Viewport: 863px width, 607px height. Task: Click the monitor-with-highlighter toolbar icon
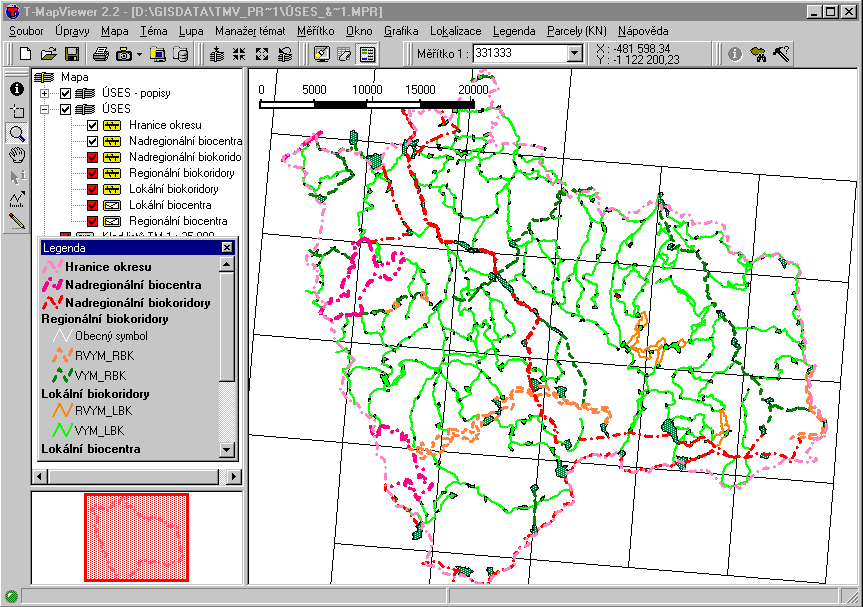point(322,54)
